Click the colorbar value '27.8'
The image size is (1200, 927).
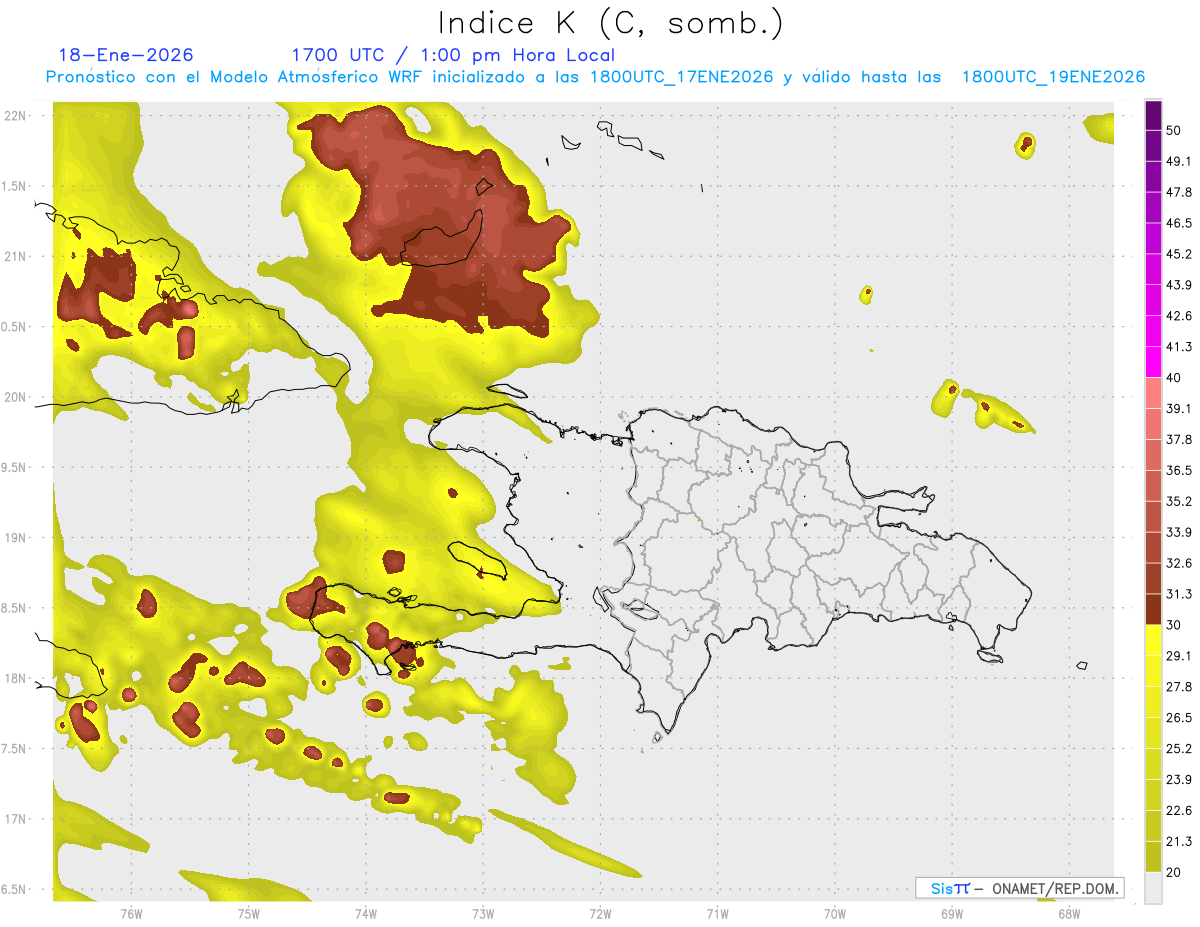1179,687
